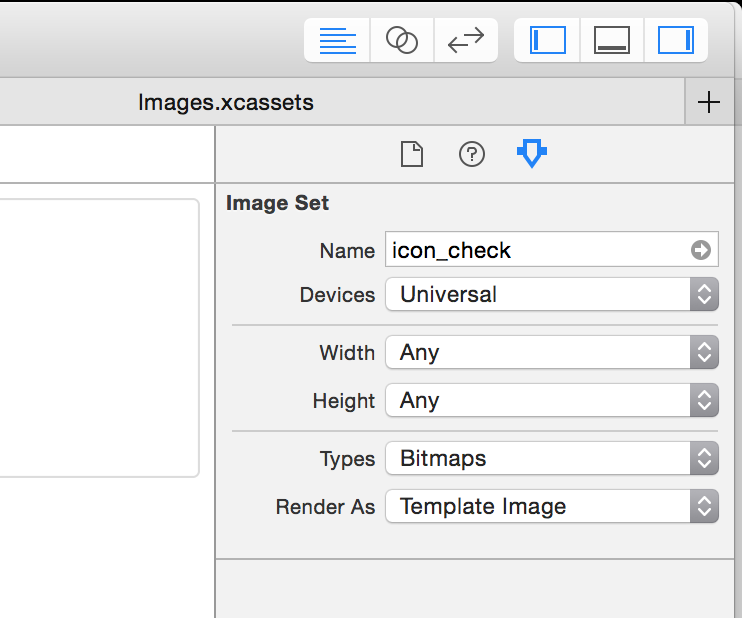Toggle the Navigator panel

[548, 40]
